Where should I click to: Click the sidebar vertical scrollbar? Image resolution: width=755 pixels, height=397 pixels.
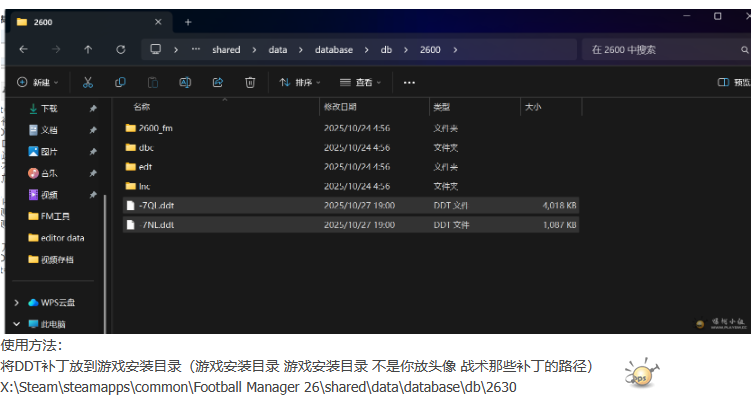105,264
